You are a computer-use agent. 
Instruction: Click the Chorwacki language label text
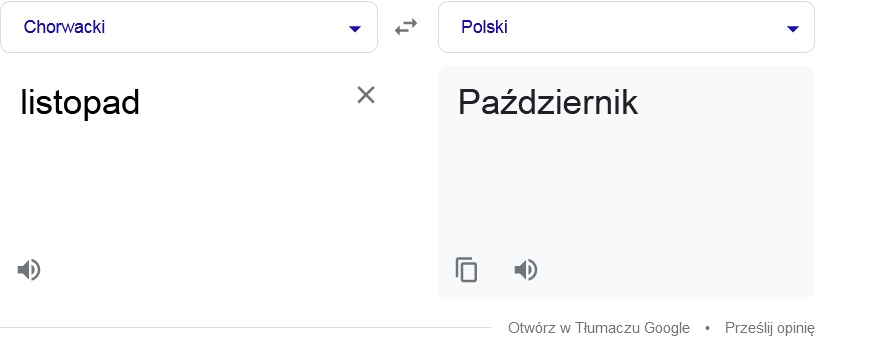click(64, 27)
